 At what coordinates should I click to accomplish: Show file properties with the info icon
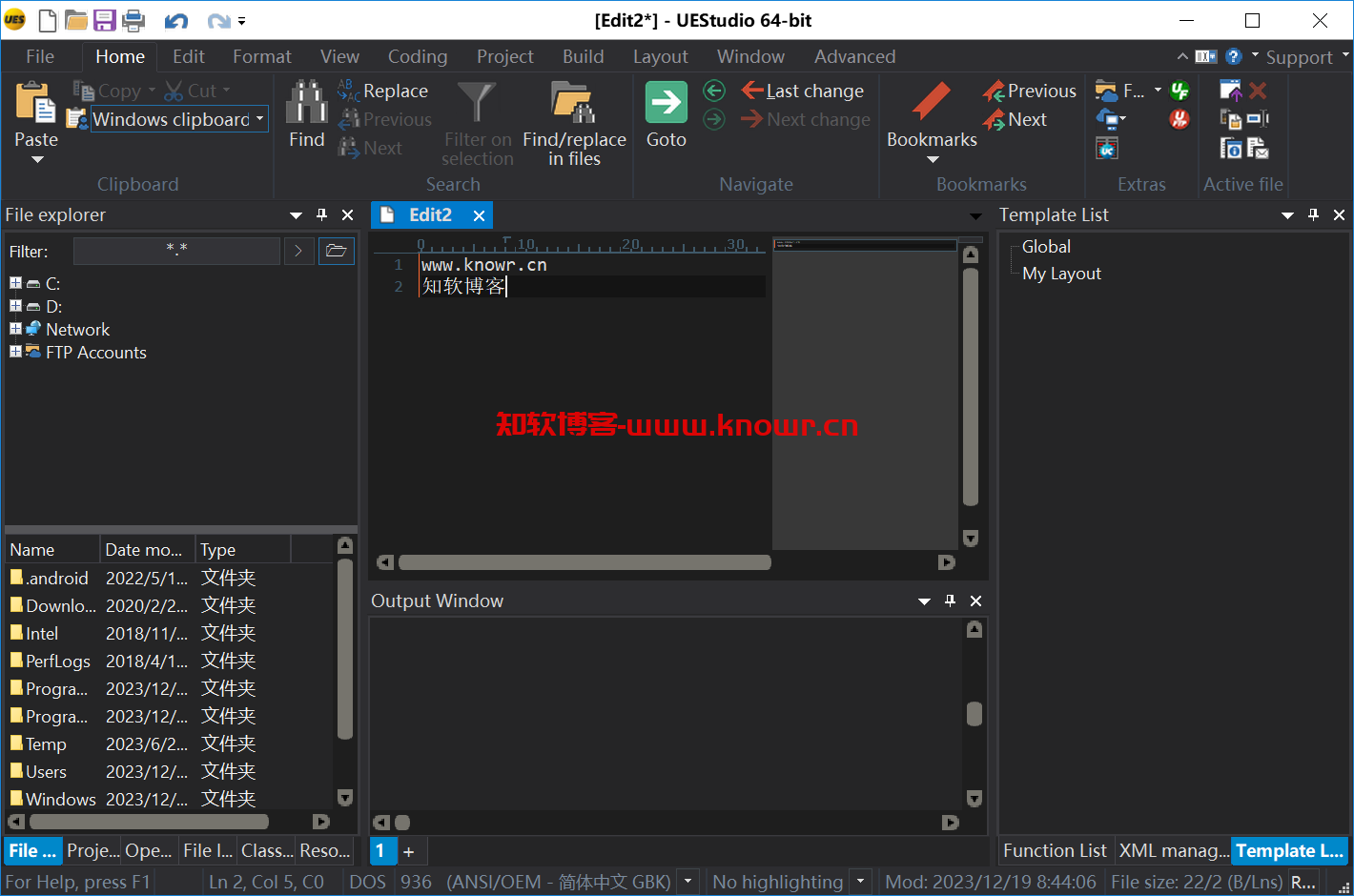click(1230, 149)
